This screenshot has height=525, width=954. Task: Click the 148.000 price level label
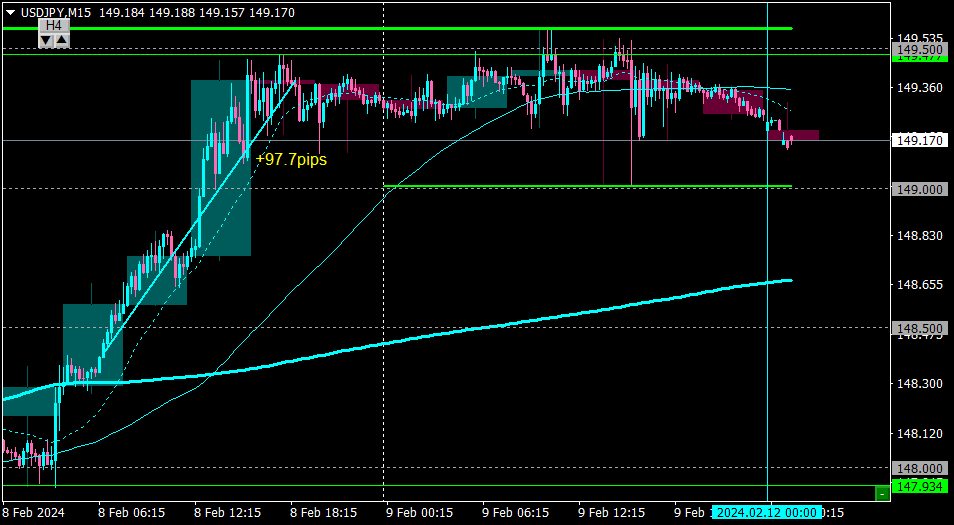[x=920, y=468]
